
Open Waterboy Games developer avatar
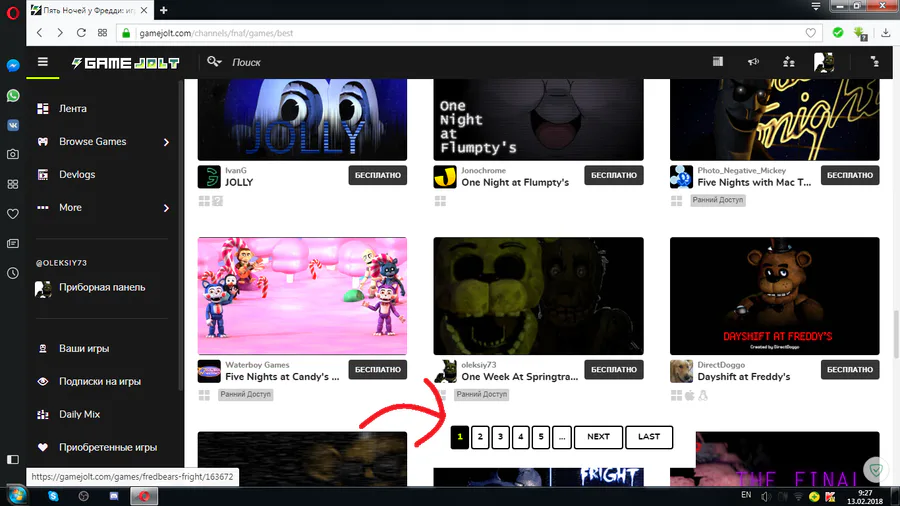pos(209,371)
